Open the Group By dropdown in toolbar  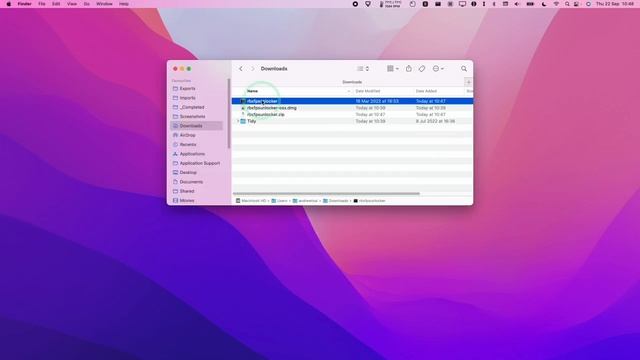point(393,69)
